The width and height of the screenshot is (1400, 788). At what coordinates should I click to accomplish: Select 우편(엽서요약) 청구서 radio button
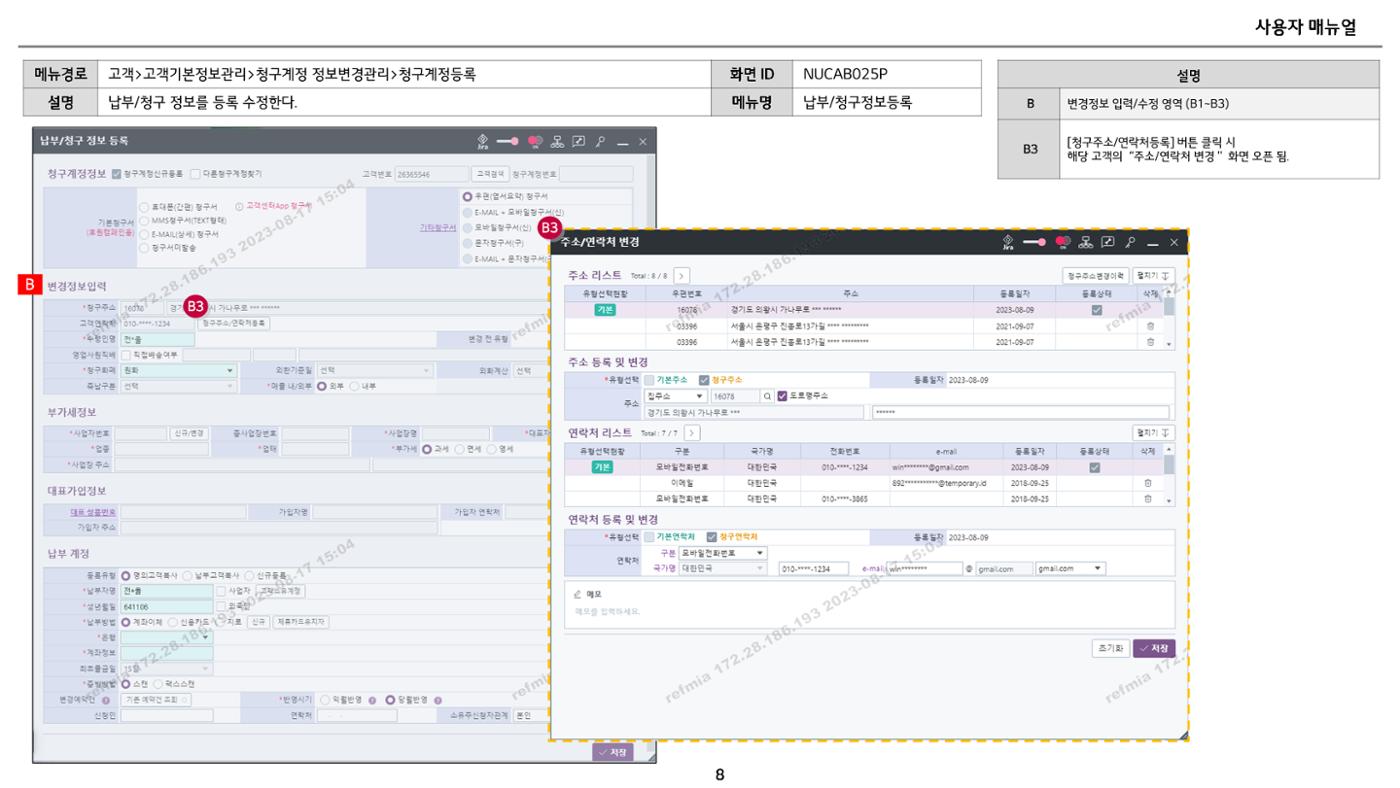point(466,196)
